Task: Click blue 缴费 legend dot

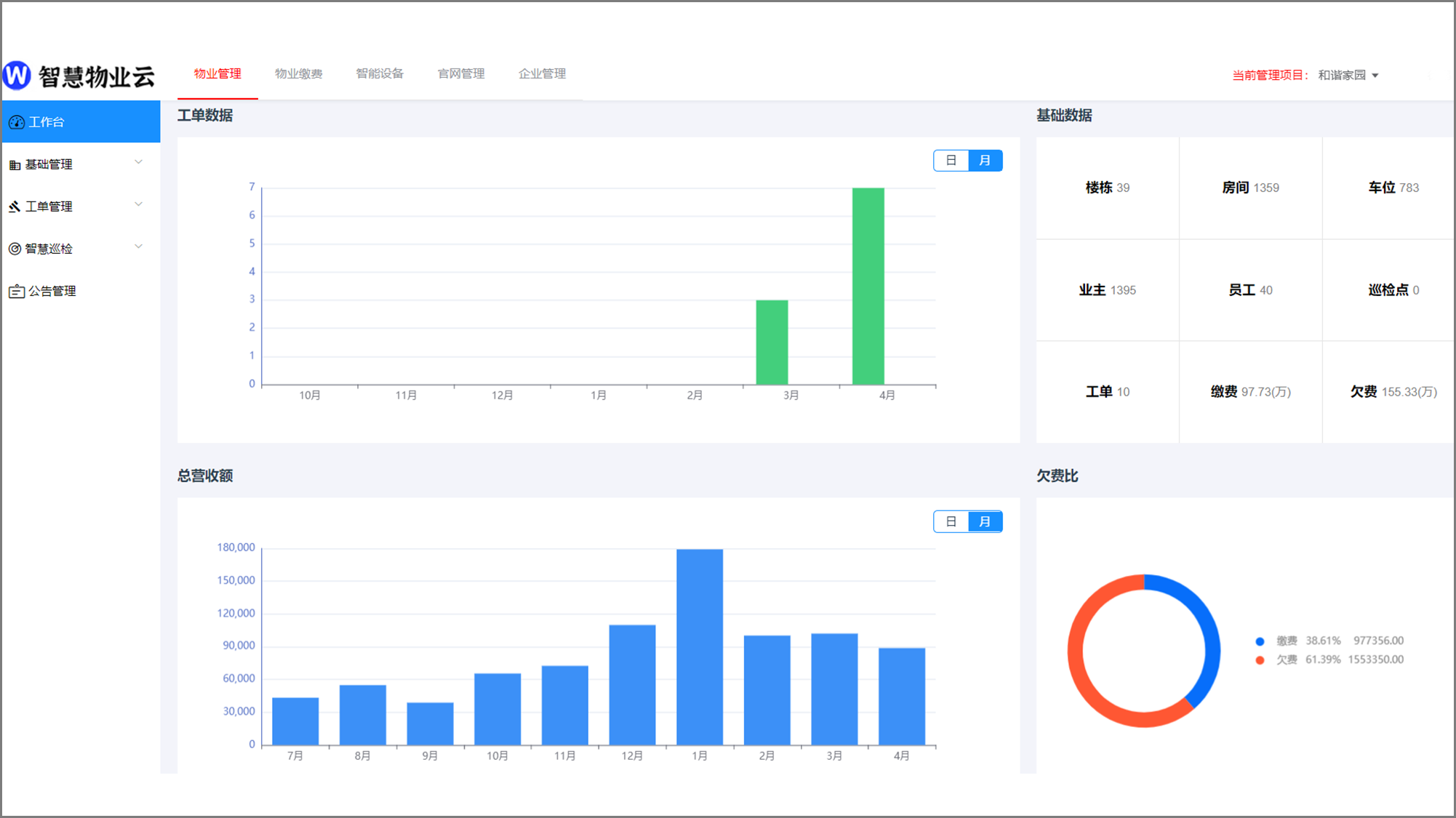Action: click(1260, 641)
